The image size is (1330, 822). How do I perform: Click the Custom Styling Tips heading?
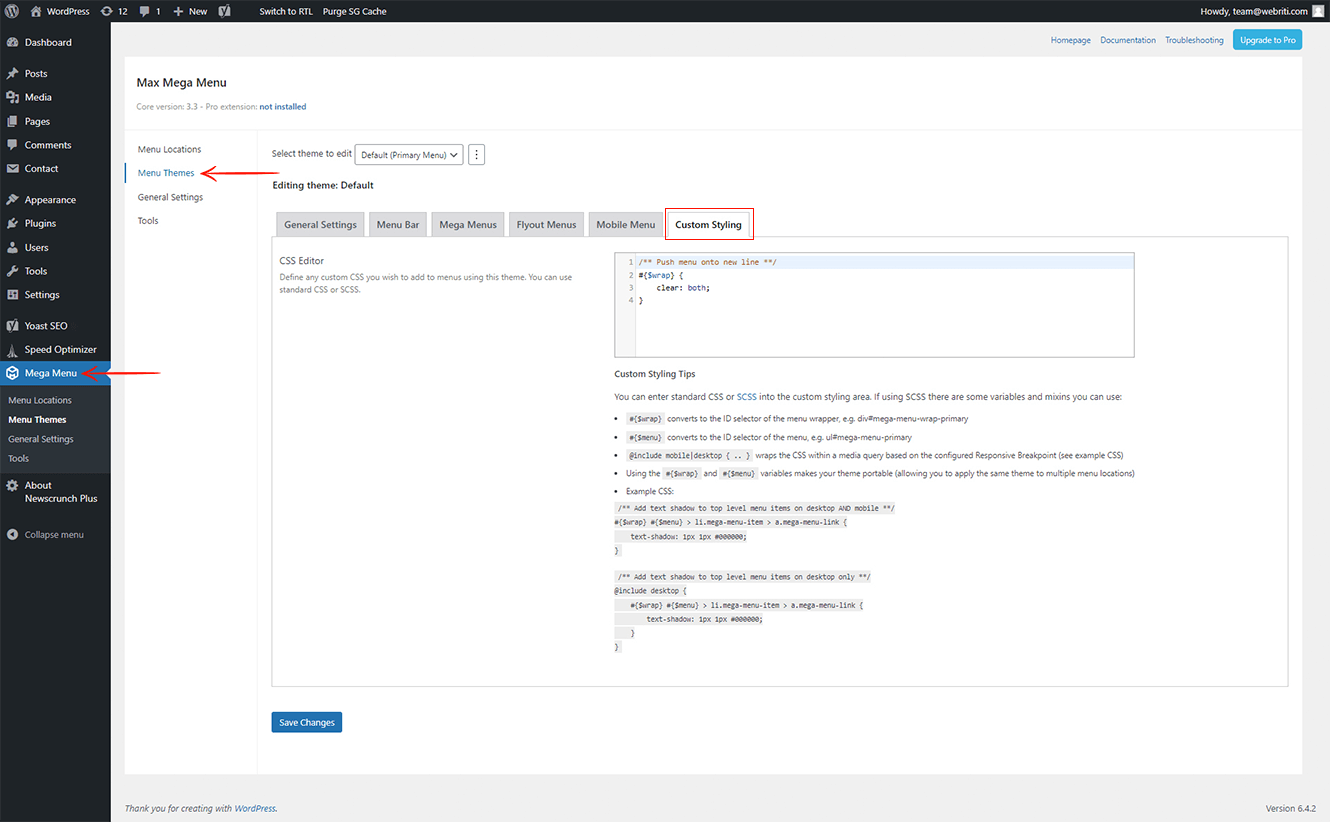point(655,374)
